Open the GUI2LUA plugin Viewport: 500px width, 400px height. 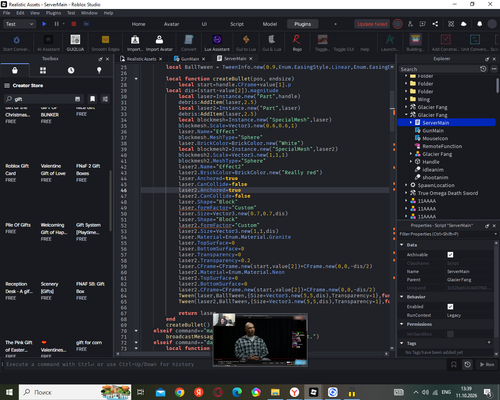(75, 43)
